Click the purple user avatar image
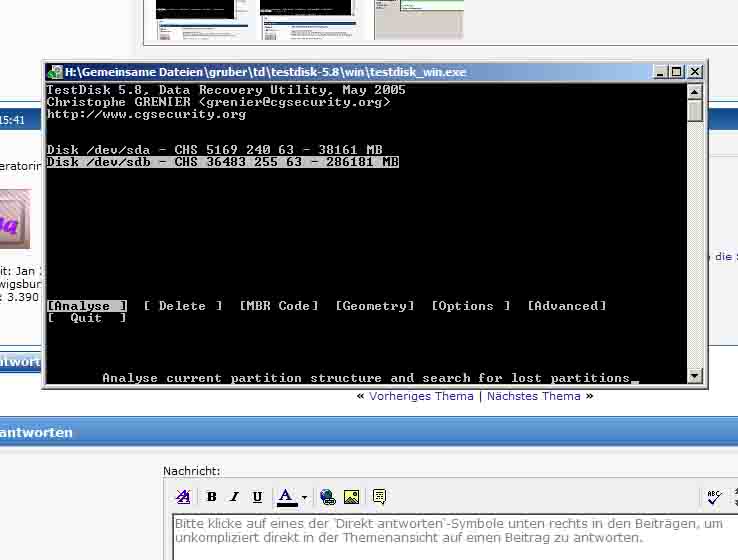The height and width of the screenshot is (560, 738). (x=15, y=219)
